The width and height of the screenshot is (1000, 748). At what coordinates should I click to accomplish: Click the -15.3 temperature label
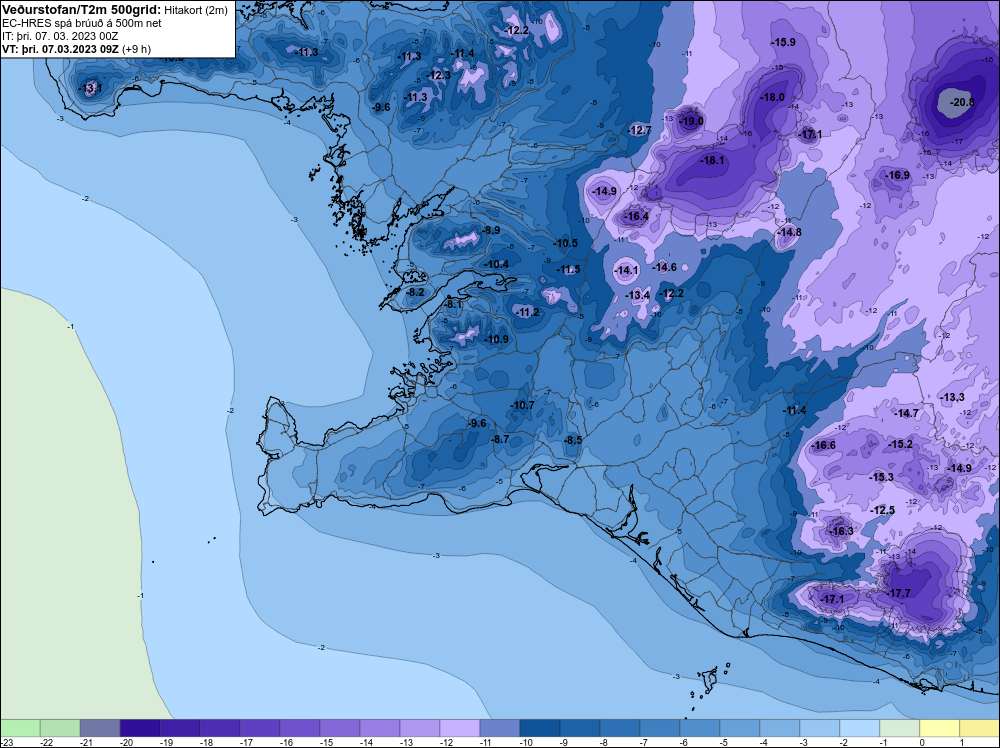881,477
